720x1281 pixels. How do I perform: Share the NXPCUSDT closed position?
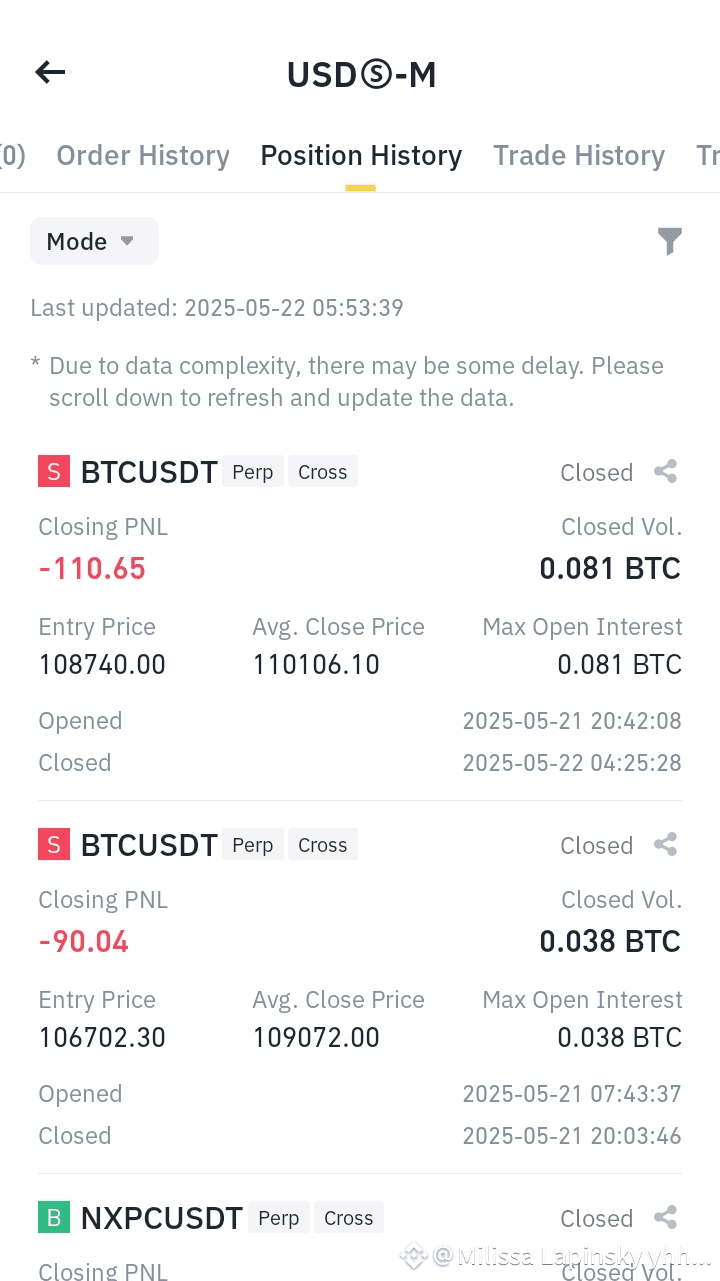pyautogui.click(x=665, y=1218)
